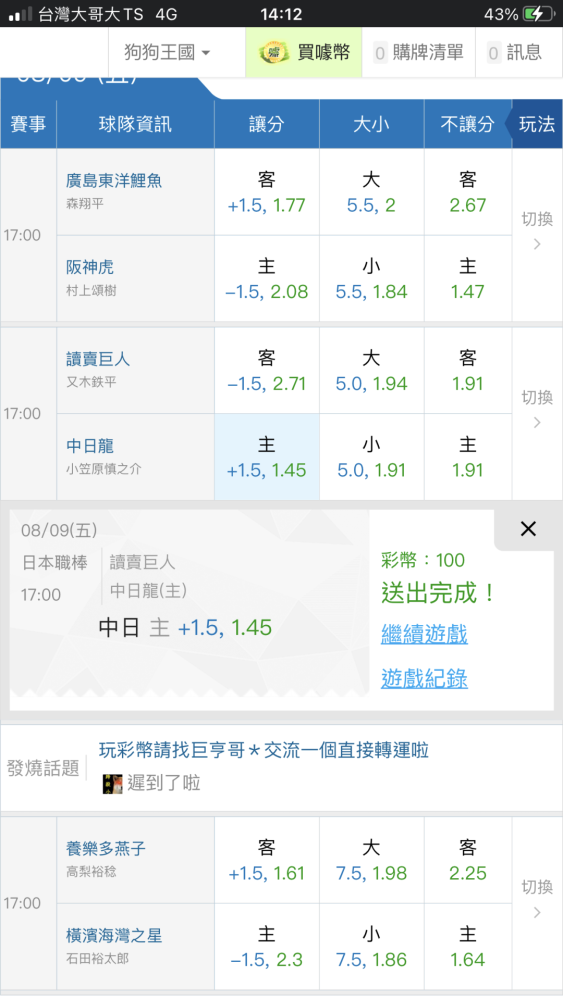Expand 切換 chevron for 廣島東洋鯉魚 game
This screenshot has height=1000, width=563.
pos(537,234)
